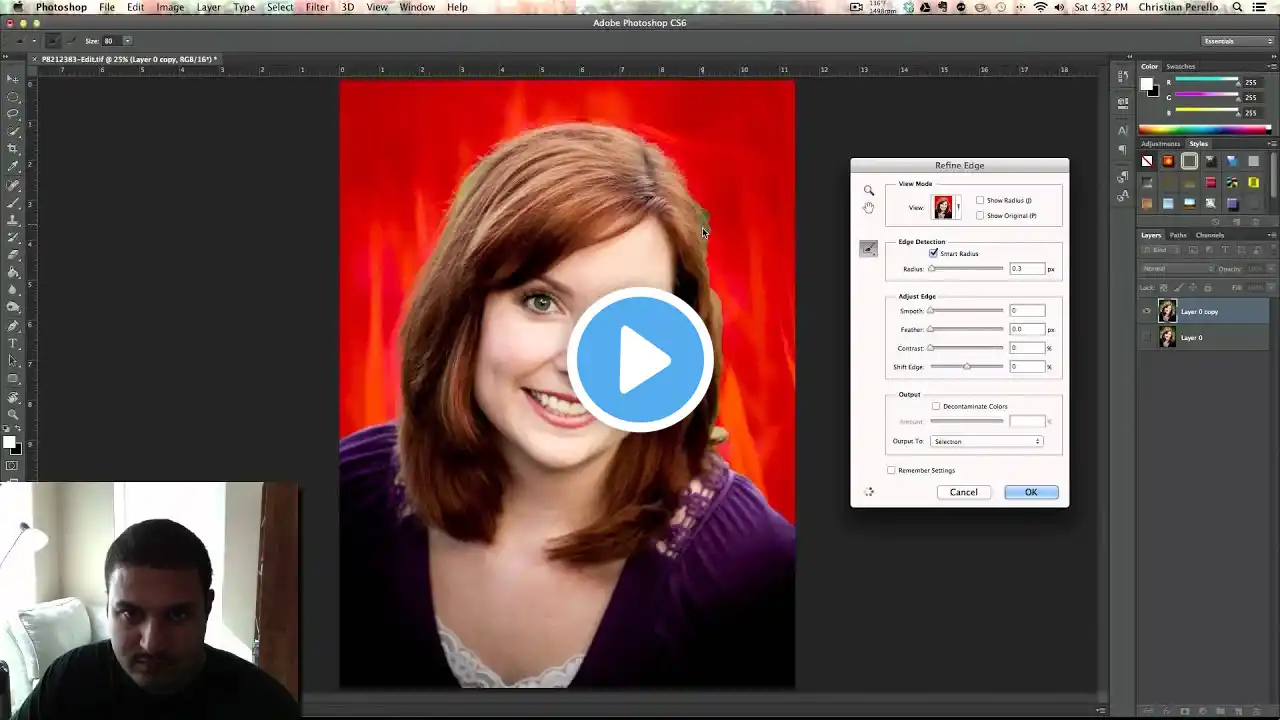Click the Shift Edge slider handle

(966, 367)
